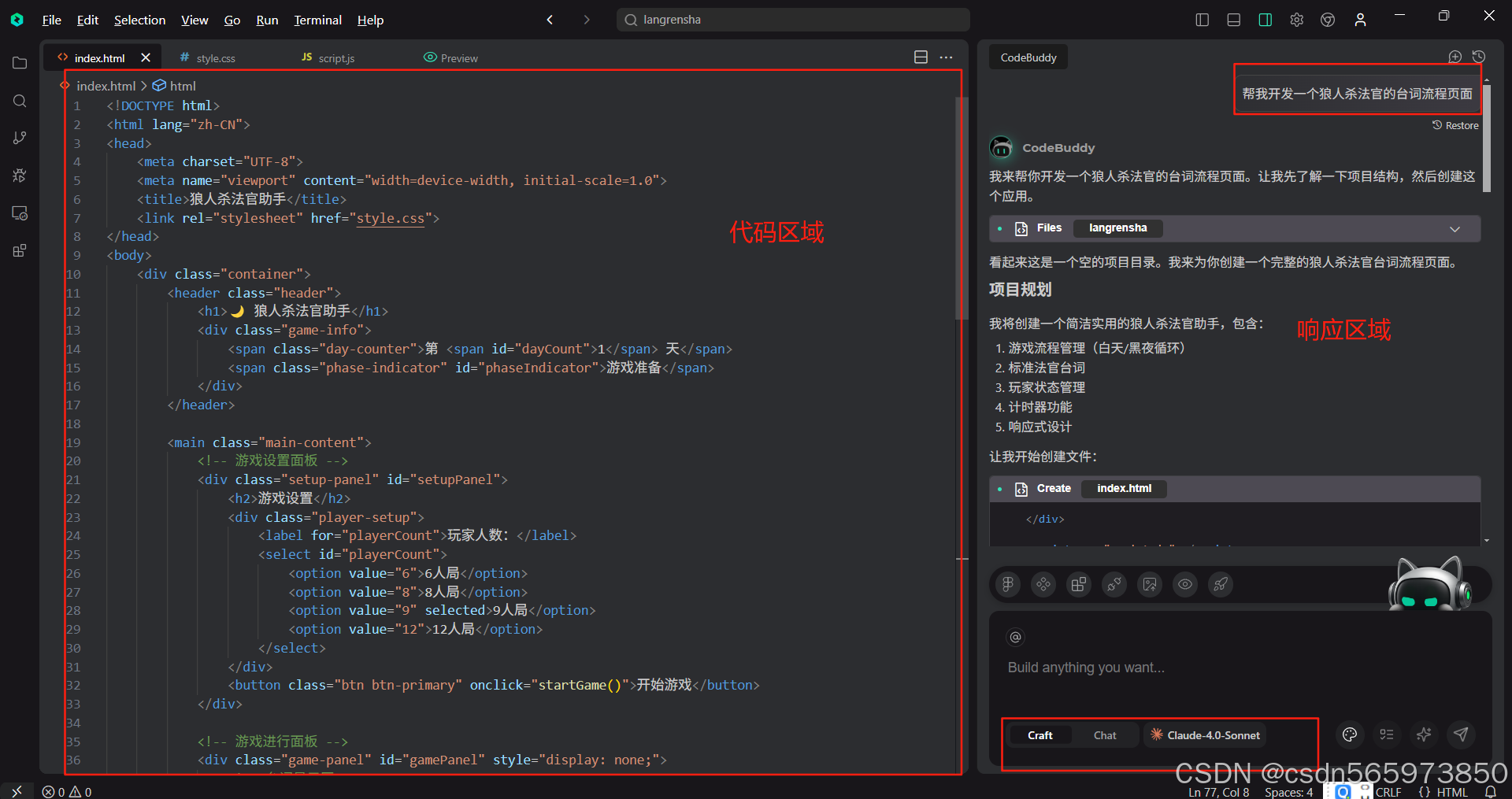Open the html breadcrumb dropdown
Viewport: 1512px width, 799px height.
174,86
